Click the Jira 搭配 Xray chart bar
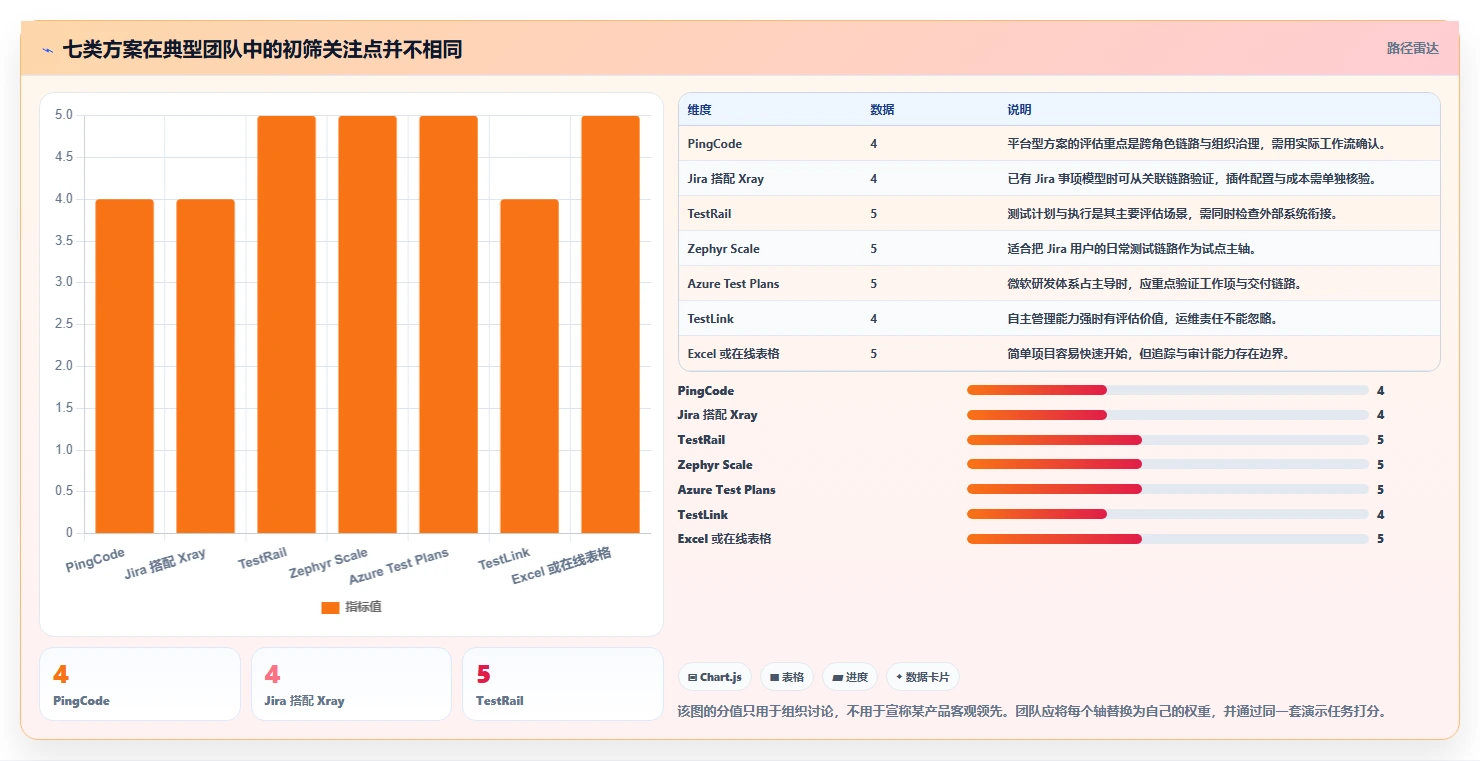This screenshot has height=761, width=1480. coord(206,366)
